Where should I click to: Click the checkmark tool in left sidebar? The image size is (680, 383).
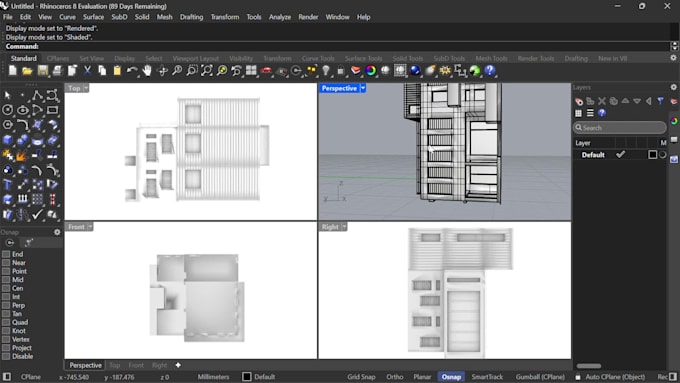click(37, 214)
